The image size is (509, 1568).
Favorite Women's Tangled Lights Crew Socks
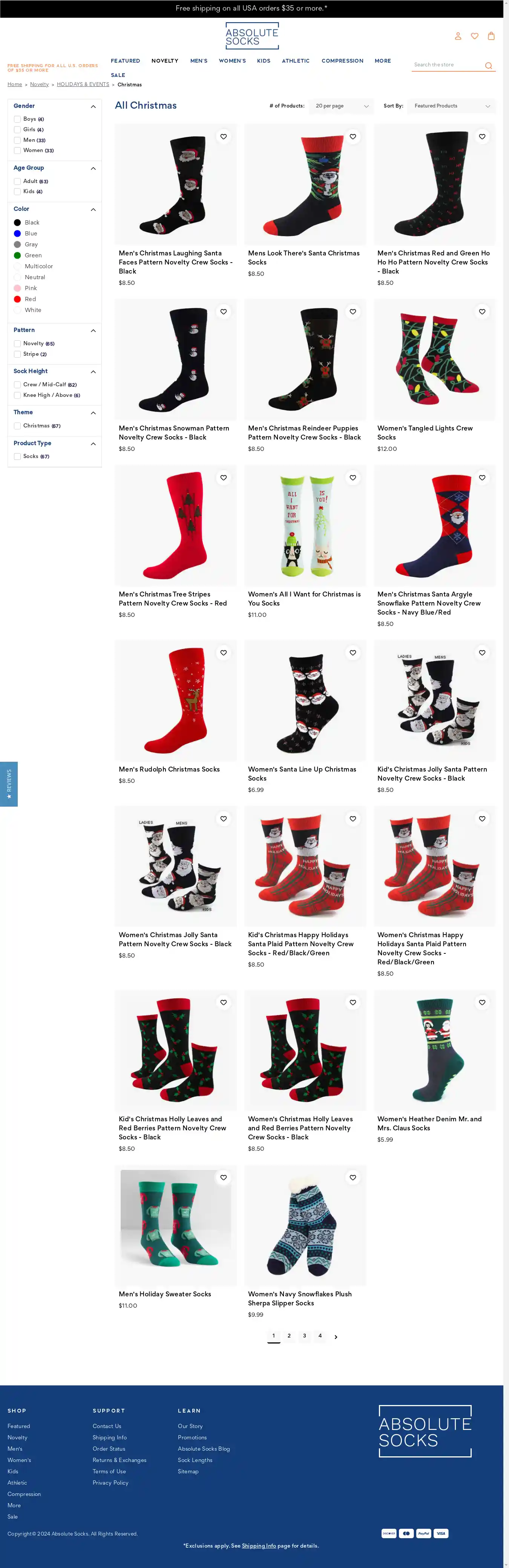[482, 312]
